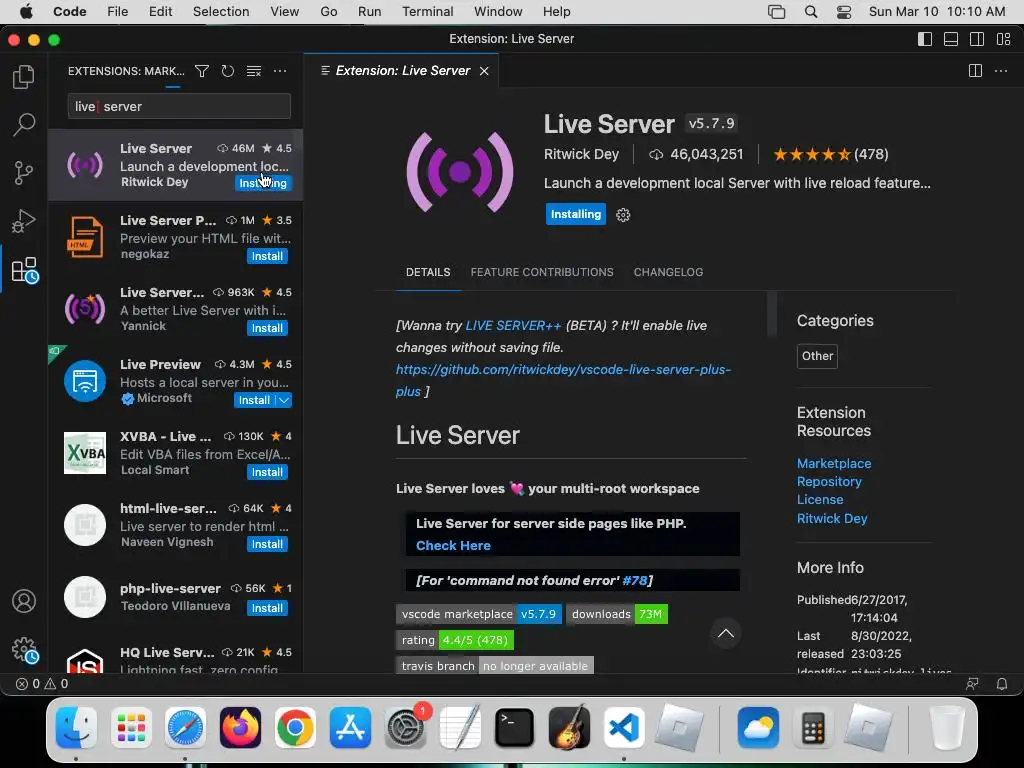Open the Terminal menu
The image size is (1024, 768).
(x=427, y=12)
